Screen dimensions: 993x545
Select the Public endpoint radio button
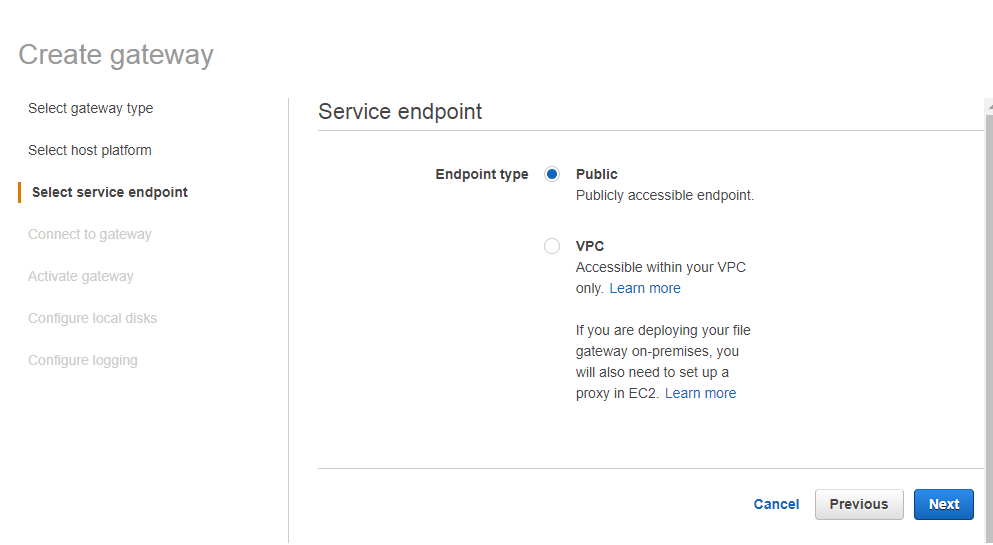pyautogui.click(x=552, y=174)
